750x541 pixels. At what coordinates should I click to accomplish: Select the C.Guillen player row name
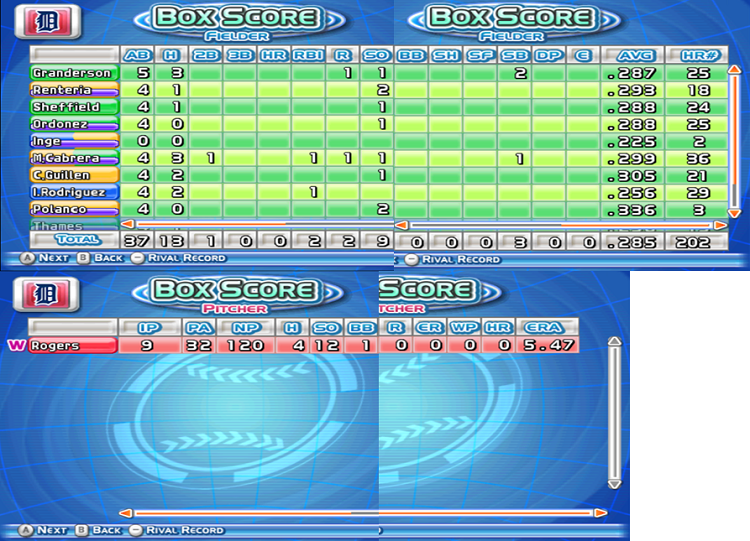[x=74, y=175]
